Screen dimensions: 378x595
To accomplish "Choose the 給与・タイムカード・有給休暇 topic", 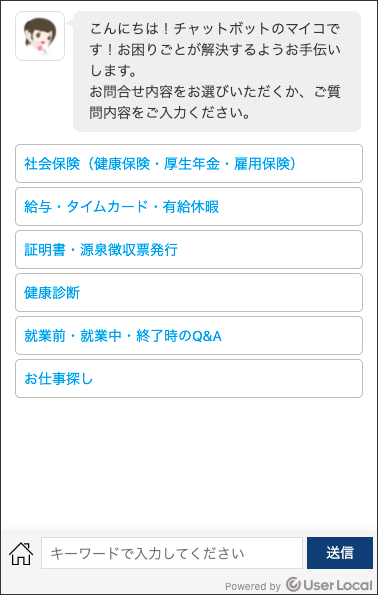I will pos(189,206).
